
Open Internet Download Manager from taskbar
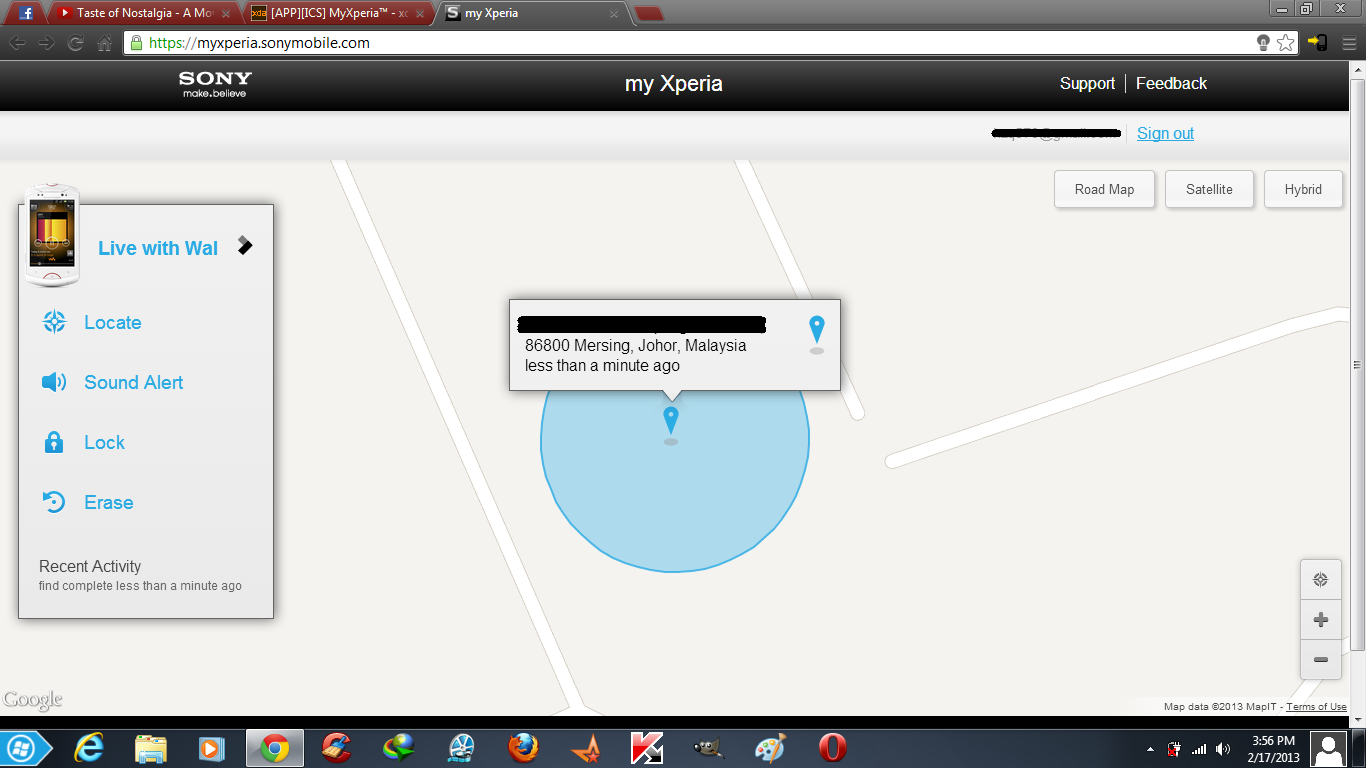click(x=398, y=748)
